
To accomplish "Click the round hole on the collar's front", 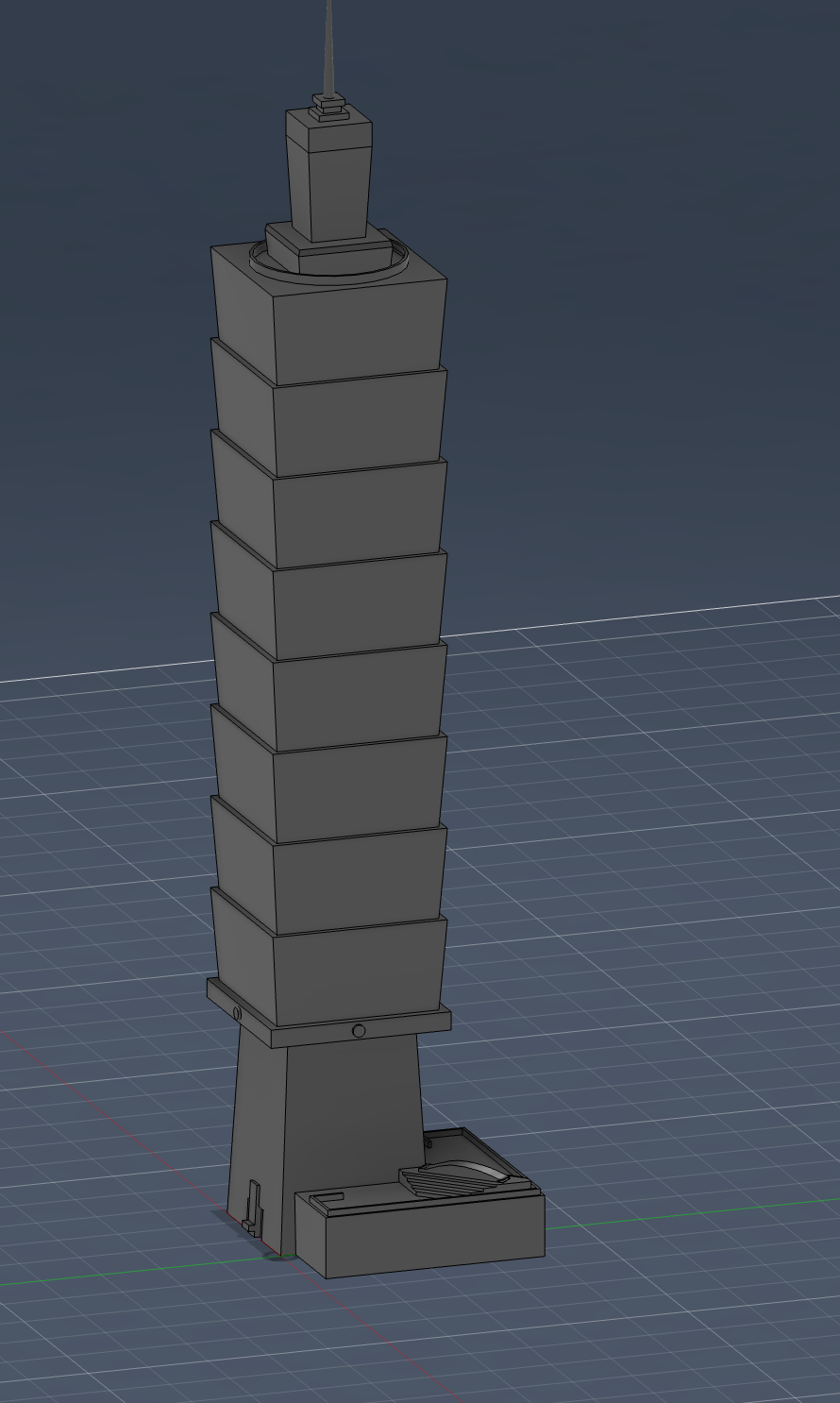I will [x=359, y=1031].
